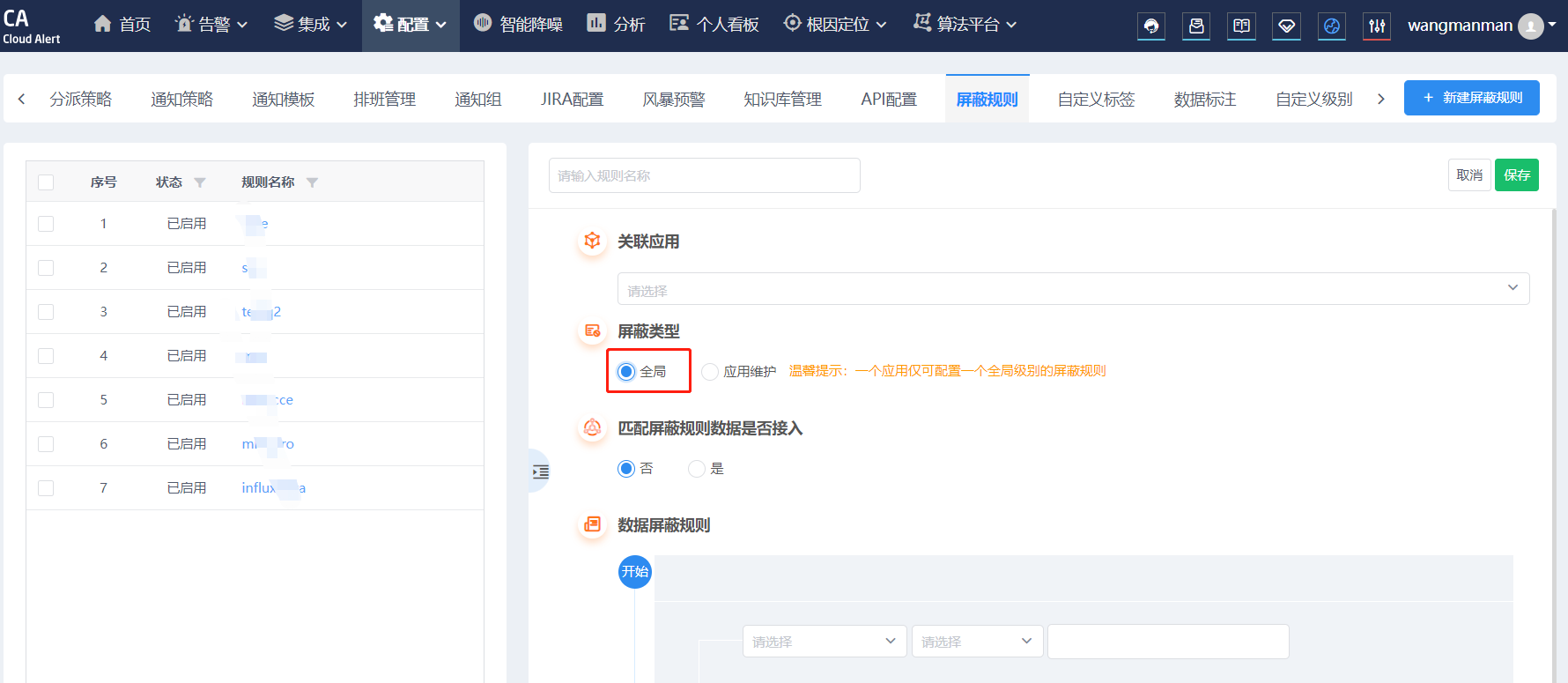Click the 关联应用 section cube icon

[593, 241]
